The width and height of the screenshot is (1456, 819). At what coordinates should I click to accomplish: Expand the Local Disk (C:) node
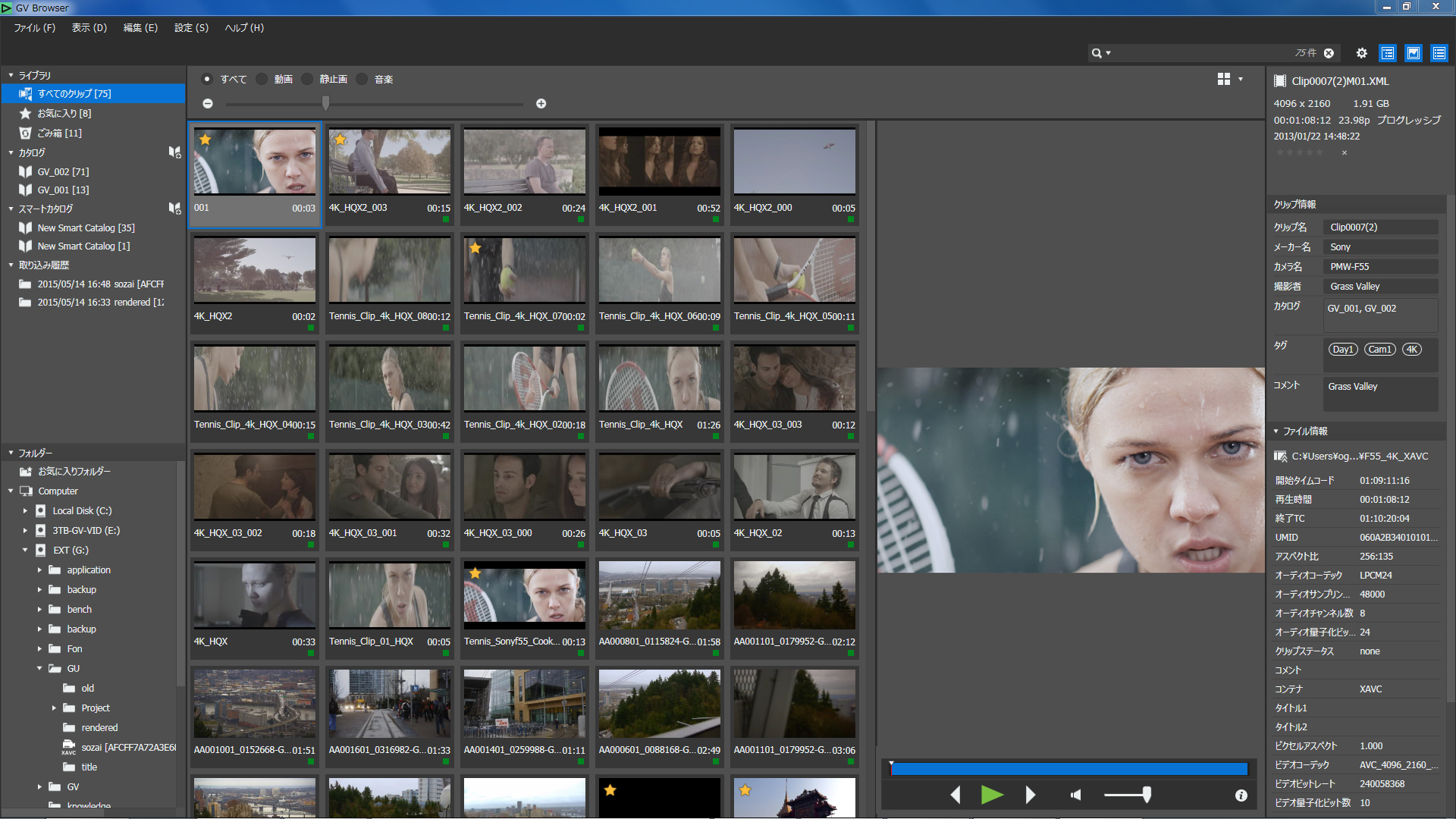click(x=25, y=511)
